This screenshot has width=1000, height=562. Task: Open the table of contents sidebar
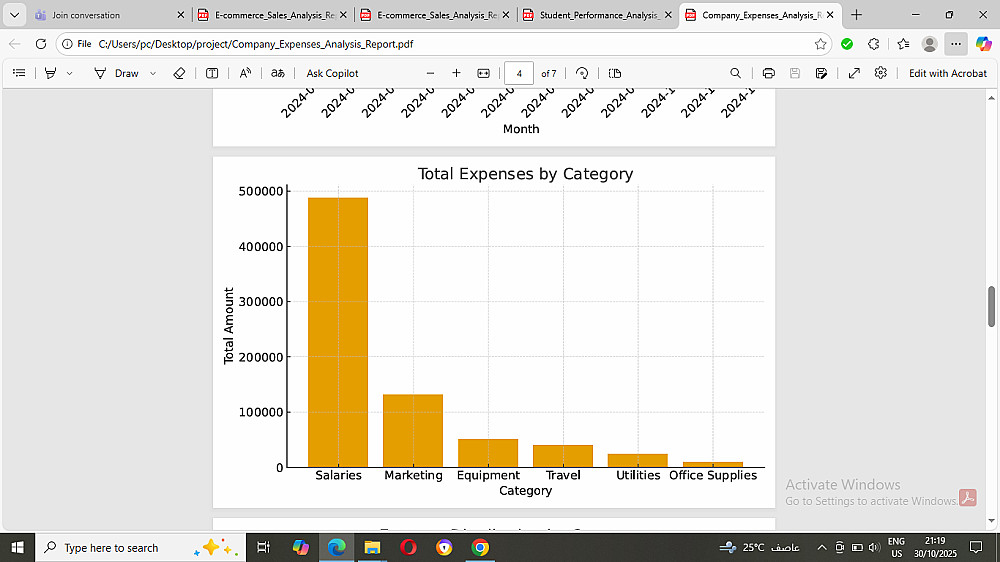tap(19, 73)
